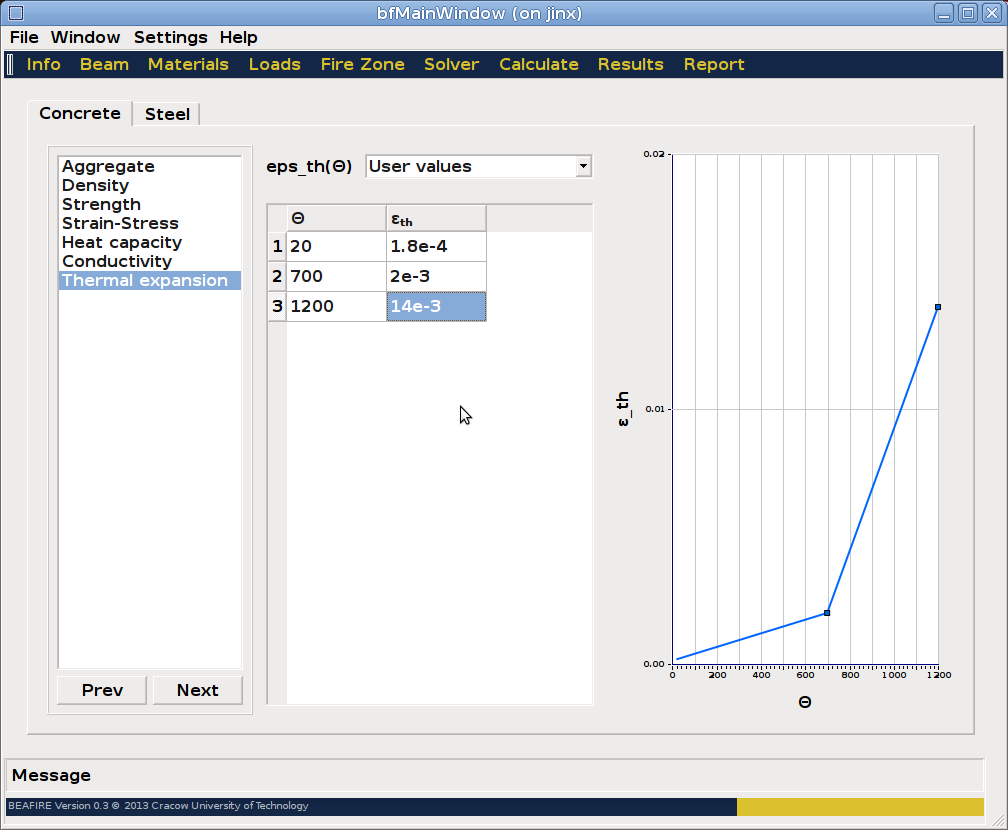The image size is (1008, 830).
Task: Open the Results section
Action: click(630, 64)
